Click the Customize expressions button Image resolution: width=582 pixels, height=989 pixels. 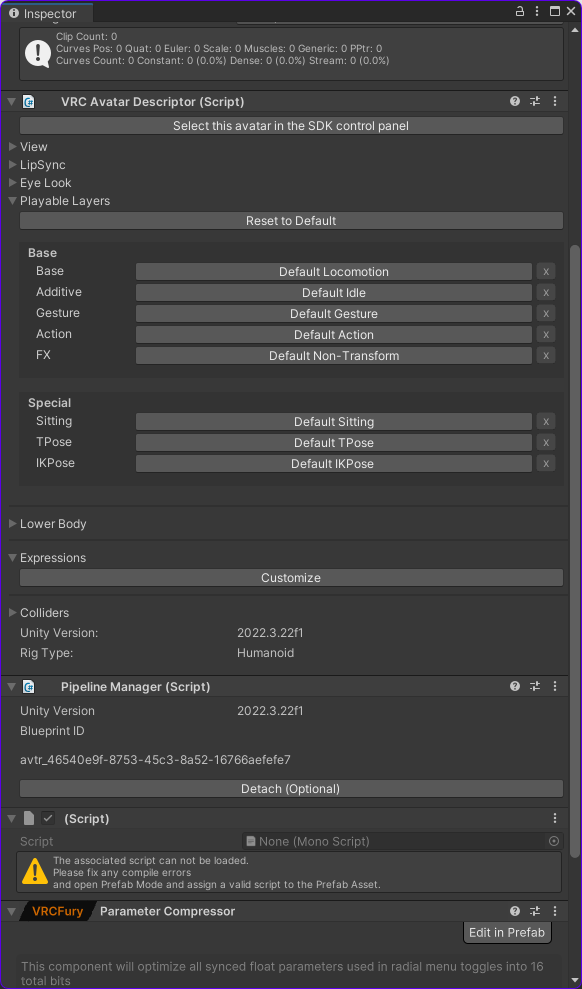291,578
